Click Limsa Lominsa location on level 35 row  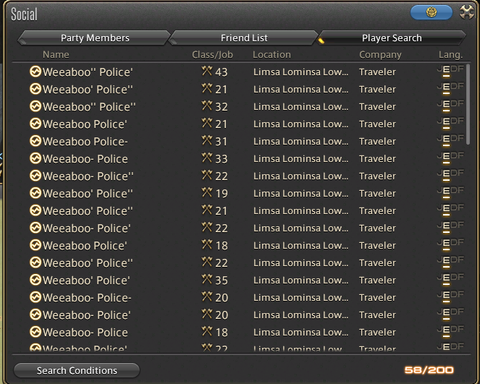point(301,280)
